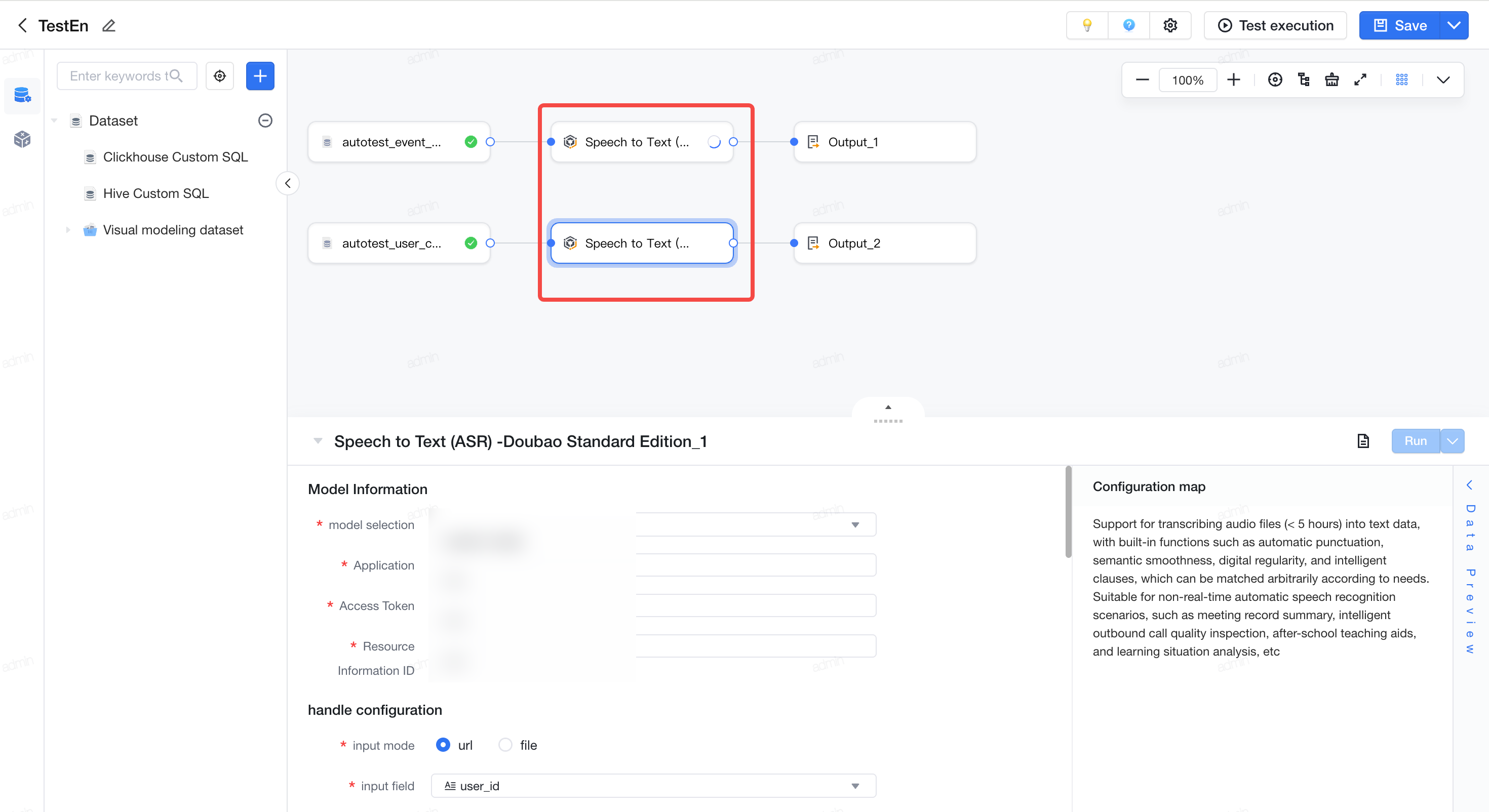
Task: Select the file input mode radio
Action: (505, 744)
